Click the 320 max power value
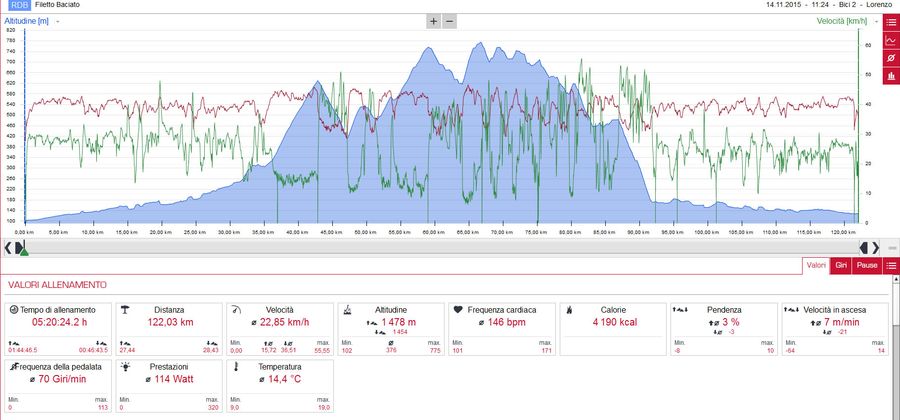Viewport: 900px width, 420px height. [215, 407]
